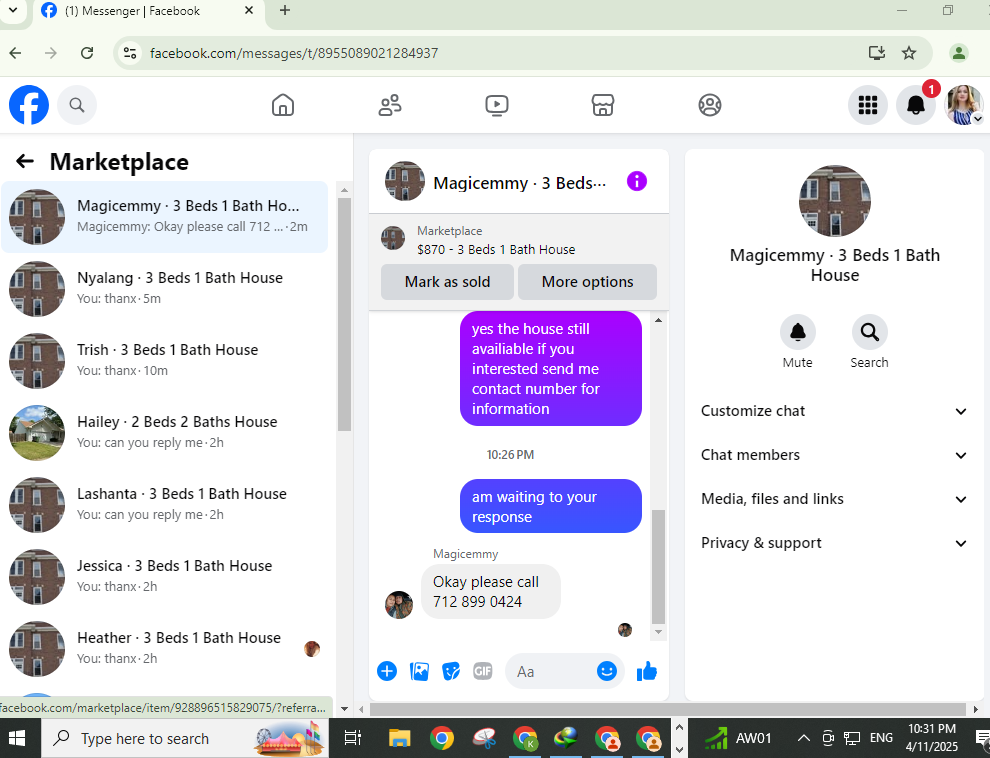Screen dimensions: 990x758
Task: Attach a photo with image icon
Action: click(419, 671)
